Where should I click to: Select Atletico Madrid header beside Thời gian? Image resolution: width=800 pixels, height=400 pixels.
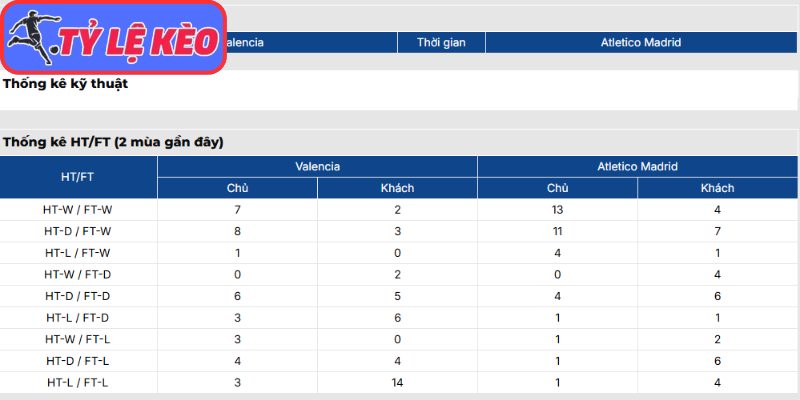click(x=641, y=42)
